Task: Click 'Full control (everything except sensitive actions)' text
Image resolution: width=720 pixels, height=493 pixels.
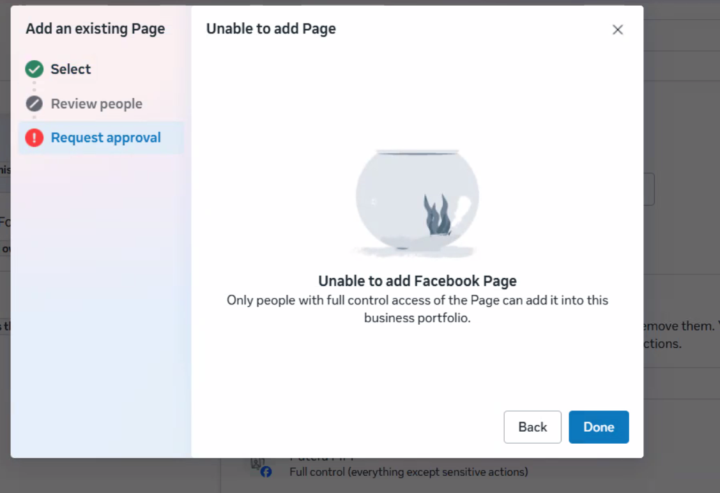Action: point(409,472)
